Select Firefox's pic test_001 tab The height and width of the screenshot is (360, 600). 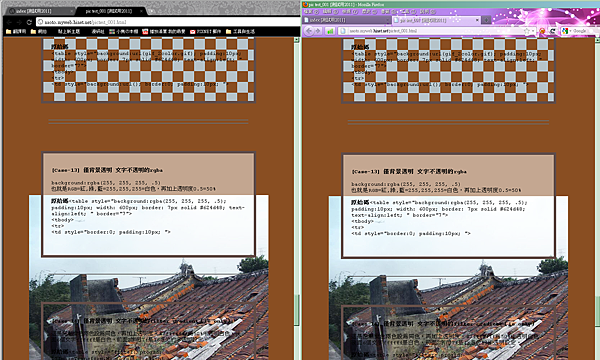(x=436, y=20)
